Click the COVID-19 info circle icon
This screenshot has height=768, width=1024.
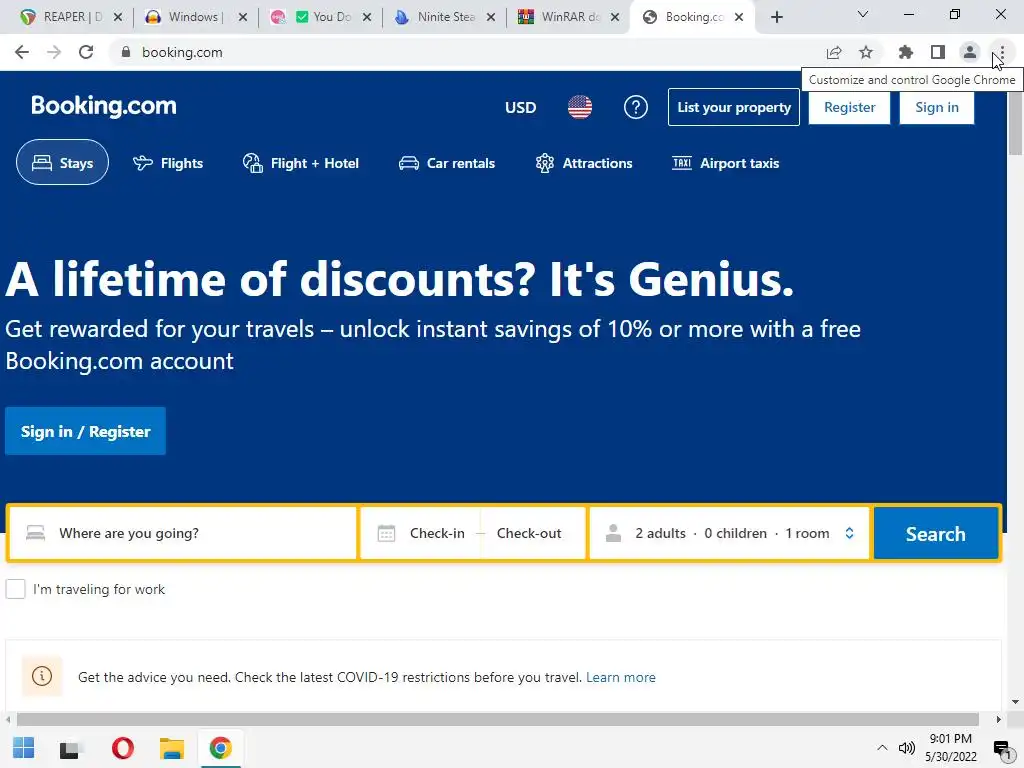pyautogui.click(x=42, y=676)
